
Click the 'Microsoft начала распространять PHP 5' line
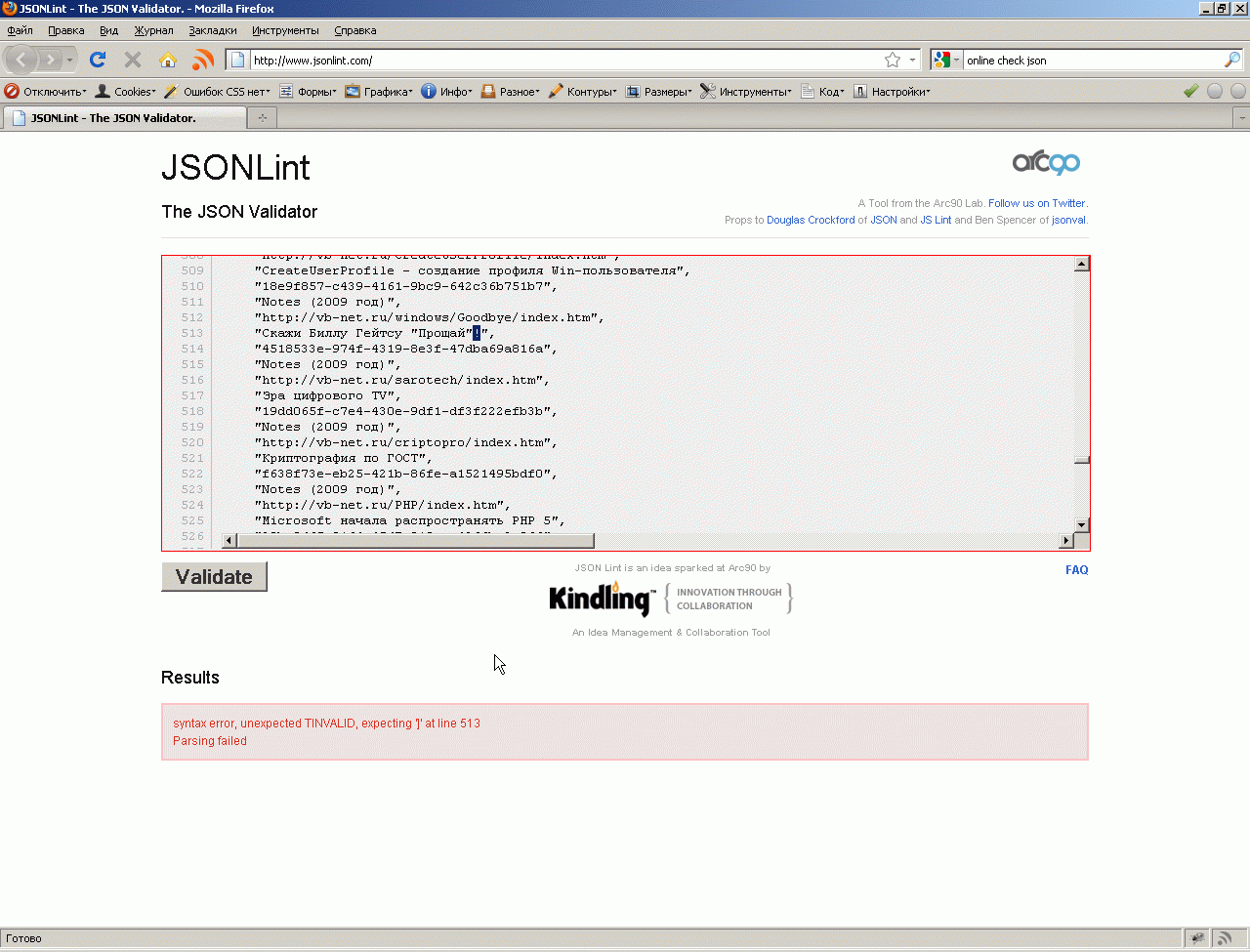[410, 520]
